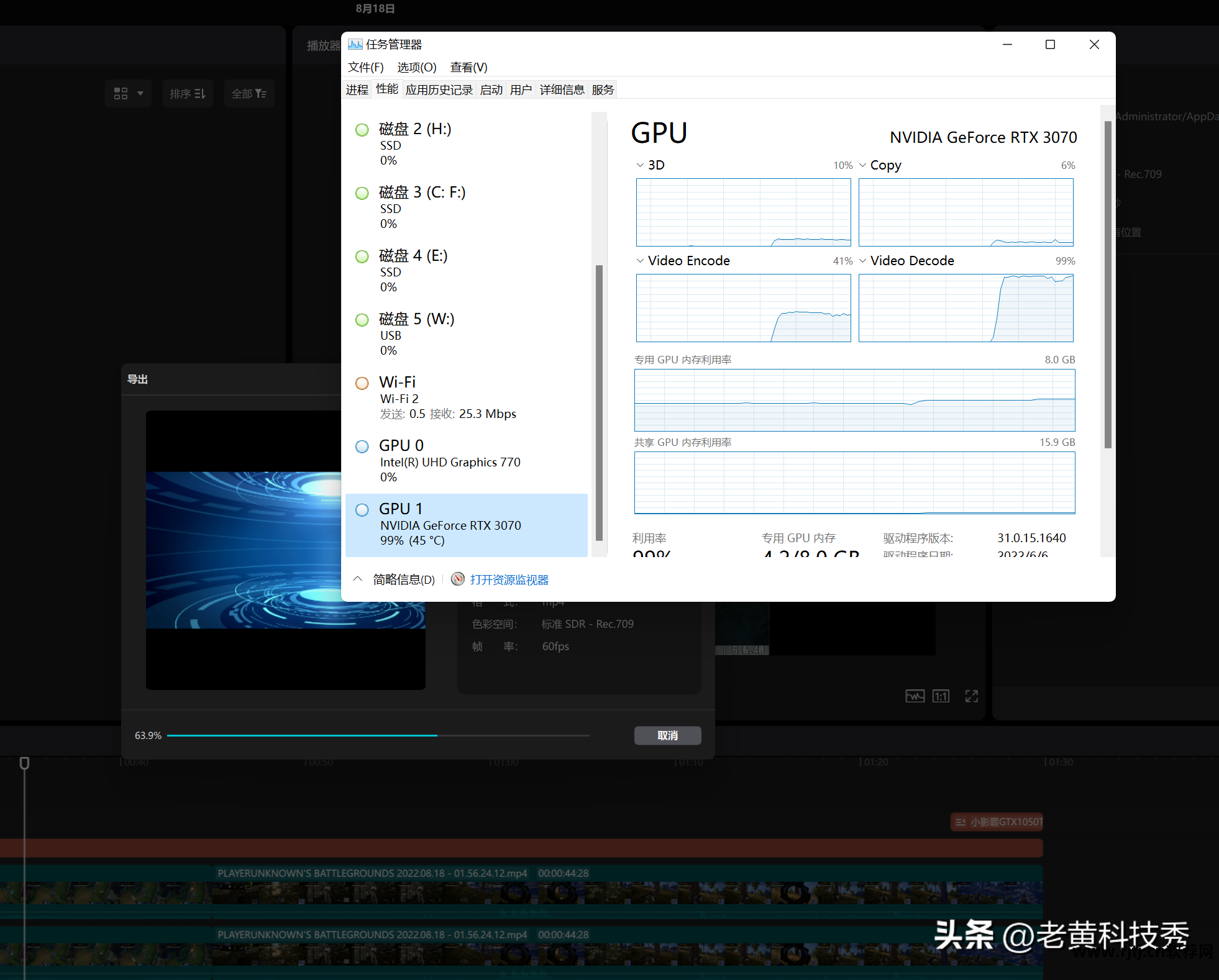Select the Wi-Fi status circle
The height and width of the screenshot is (980, 1219).
[x=362, y=383]
